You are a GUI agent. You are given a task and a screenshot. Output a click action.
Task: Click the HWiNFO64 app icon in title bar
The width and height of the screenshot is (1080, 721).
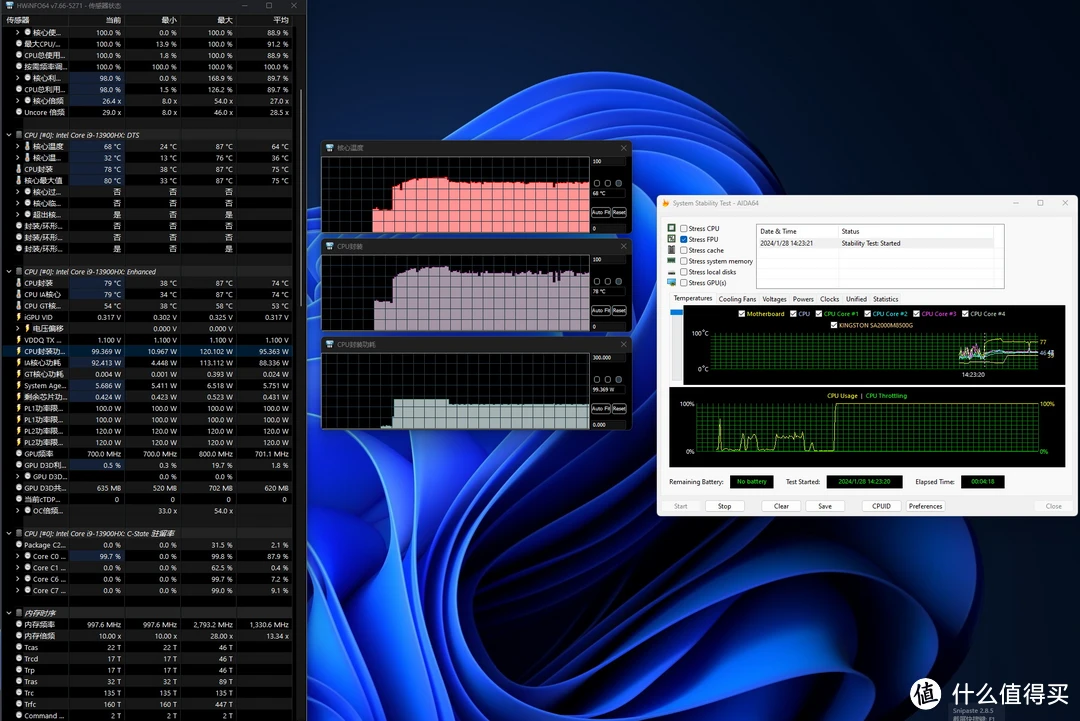click(x=10, y=6)
